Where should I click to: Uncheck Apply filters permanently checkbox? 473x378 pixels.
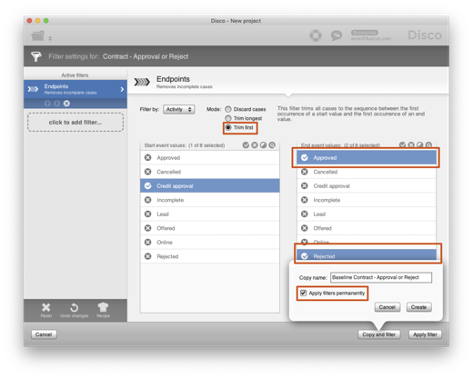click(303, 293)
